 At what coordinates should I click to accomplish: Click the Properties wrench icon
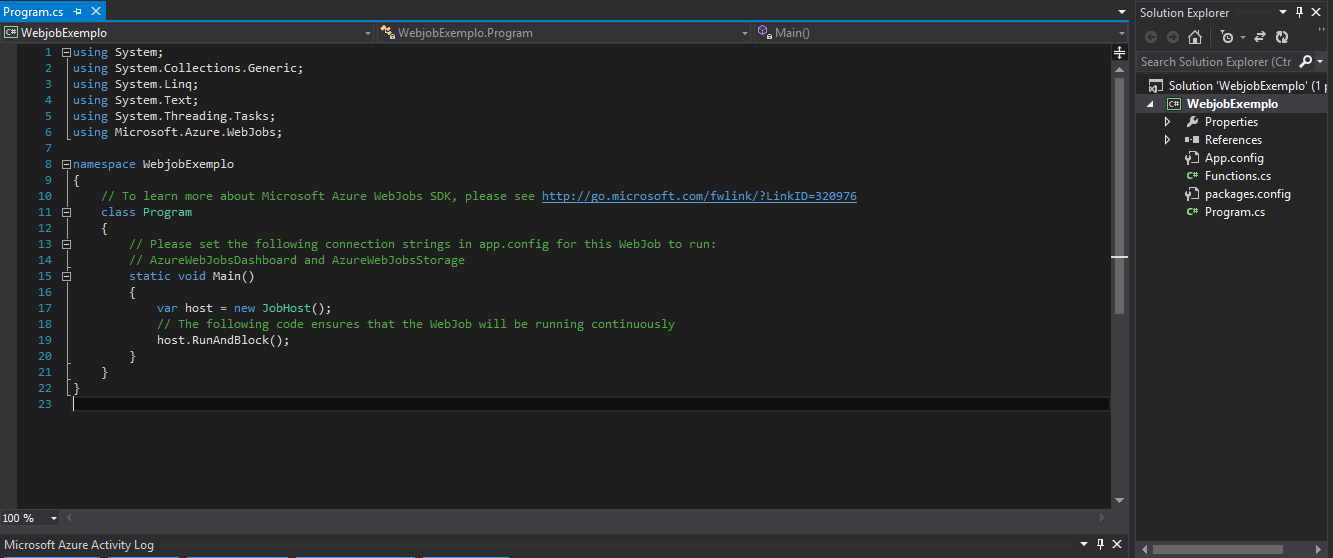click(x=1192, y=122)
